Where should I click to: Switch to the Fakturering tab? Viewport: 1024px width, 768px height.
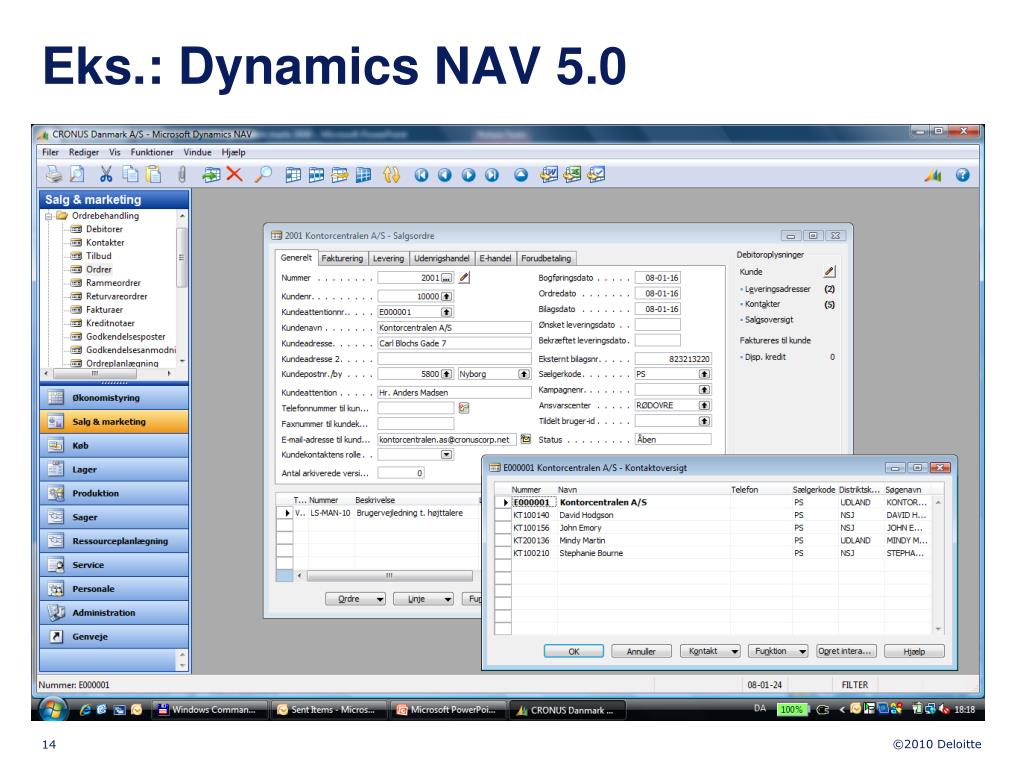point(342,258)
